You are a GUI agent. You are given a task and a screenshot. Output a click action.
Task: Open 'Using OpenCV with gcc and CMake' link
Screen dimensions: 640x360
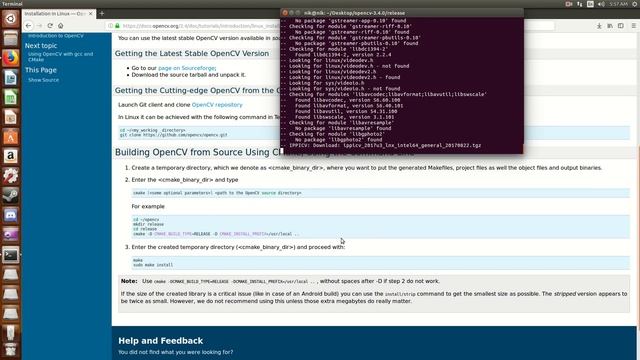point(60,57)
